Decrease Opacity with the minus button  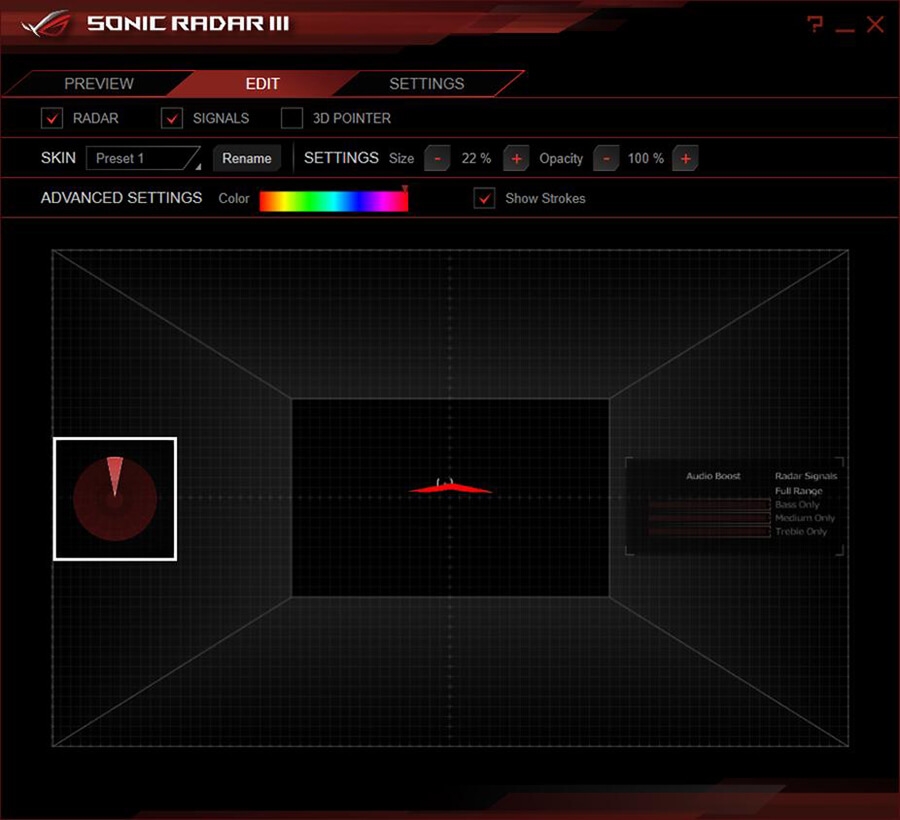tap(606, 158)
